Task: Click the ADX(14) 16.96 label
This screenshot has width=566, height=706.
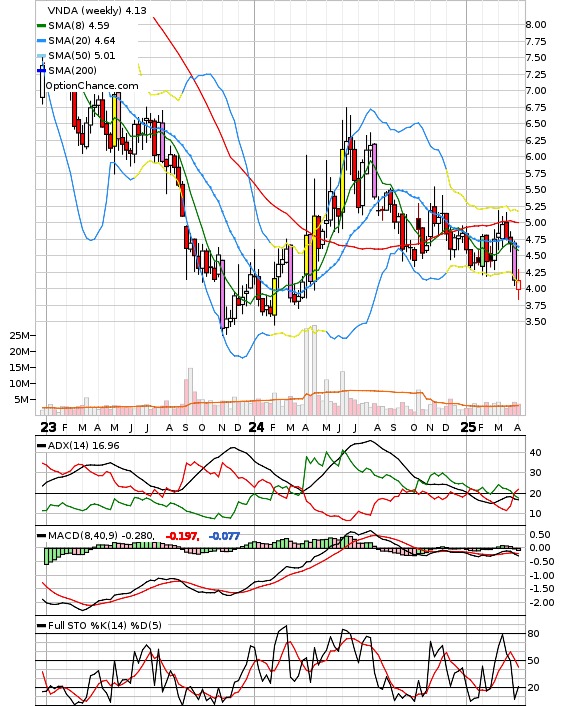Action: point(84,445)
